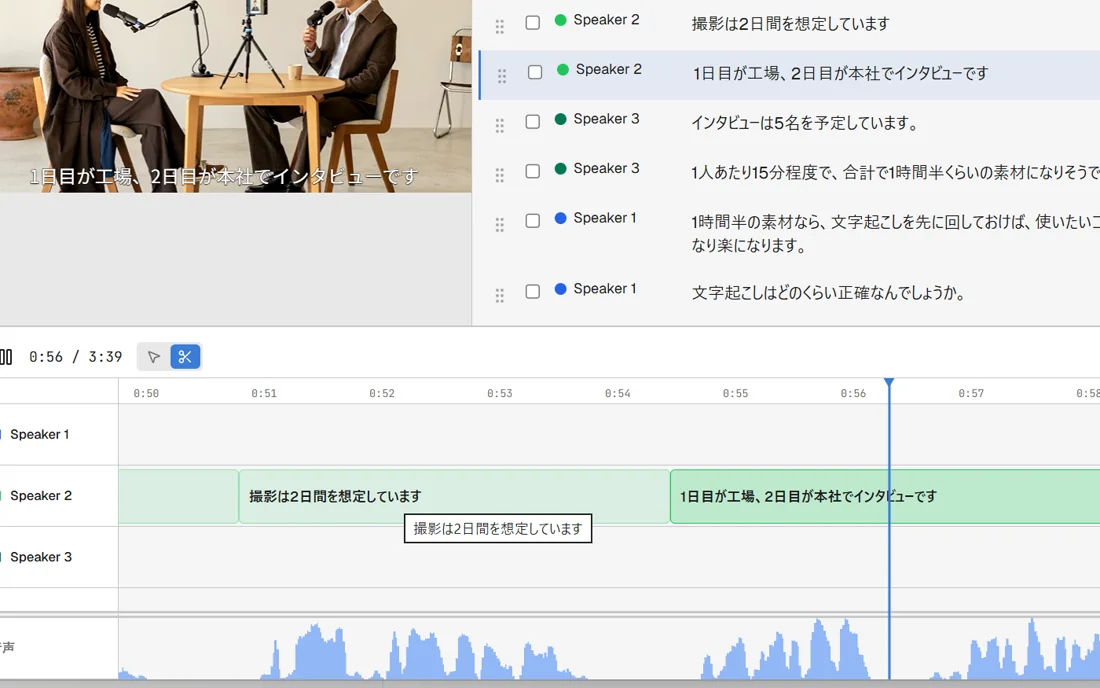Screen dimensions: 1100x688
Task: Jump to 0:53 on the timeline ruler
Action: pyautogui.click(x=499, y=393)
